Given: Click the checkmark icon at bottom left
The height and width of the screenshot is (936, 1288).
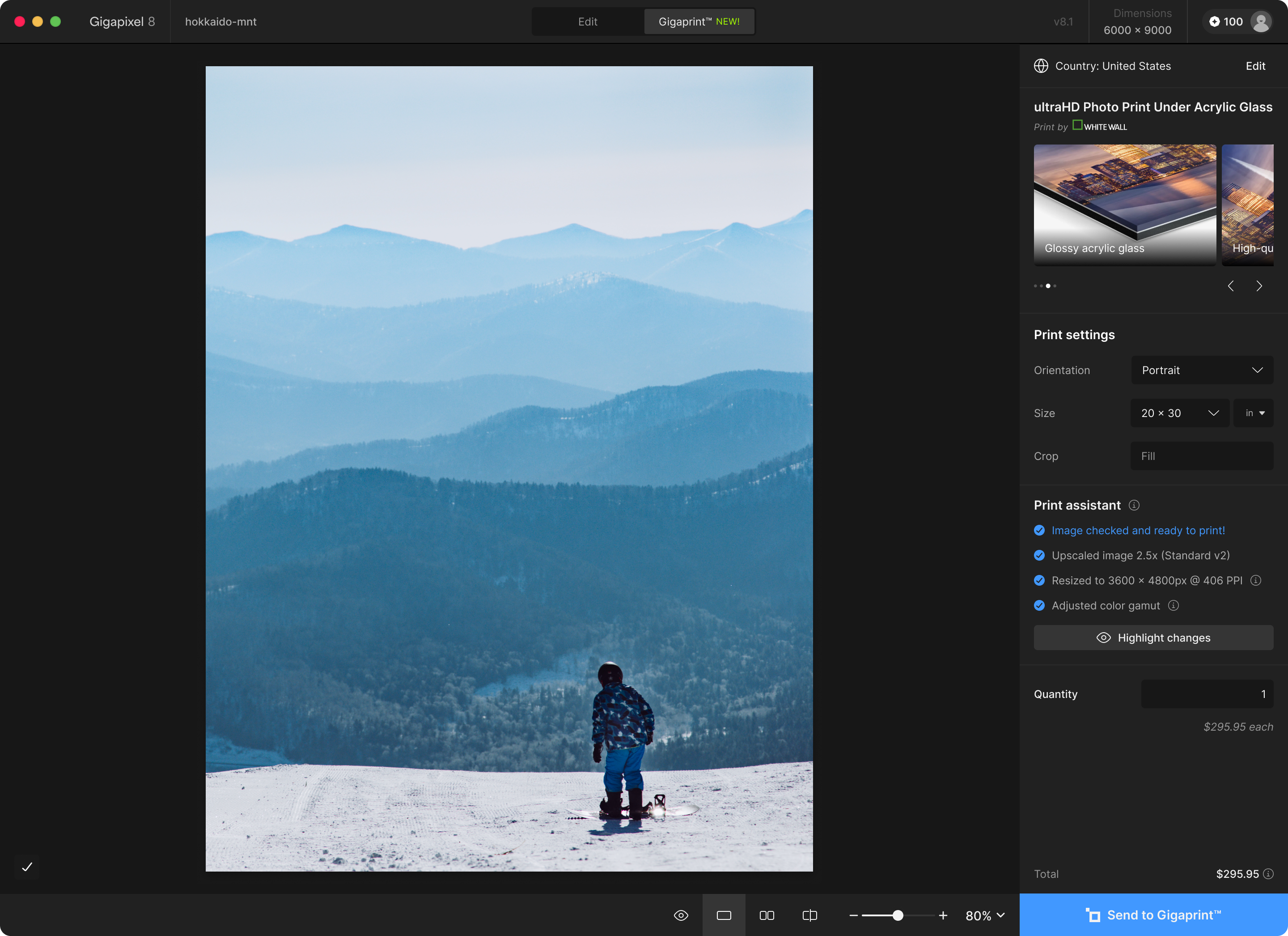Looking at the screenshot, I should point(27,867).
